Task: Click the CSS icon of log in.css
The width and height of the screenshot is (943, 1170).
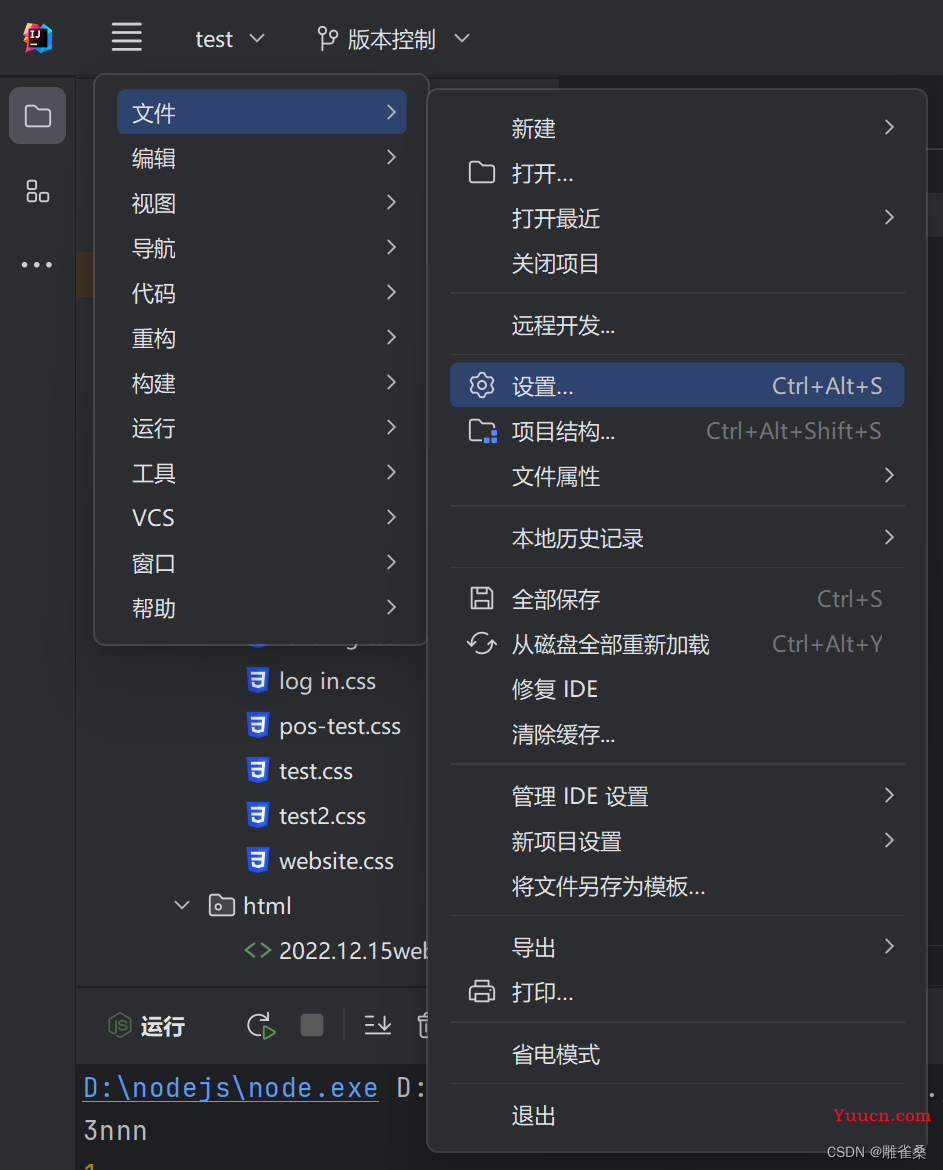Action: (257, 681)
